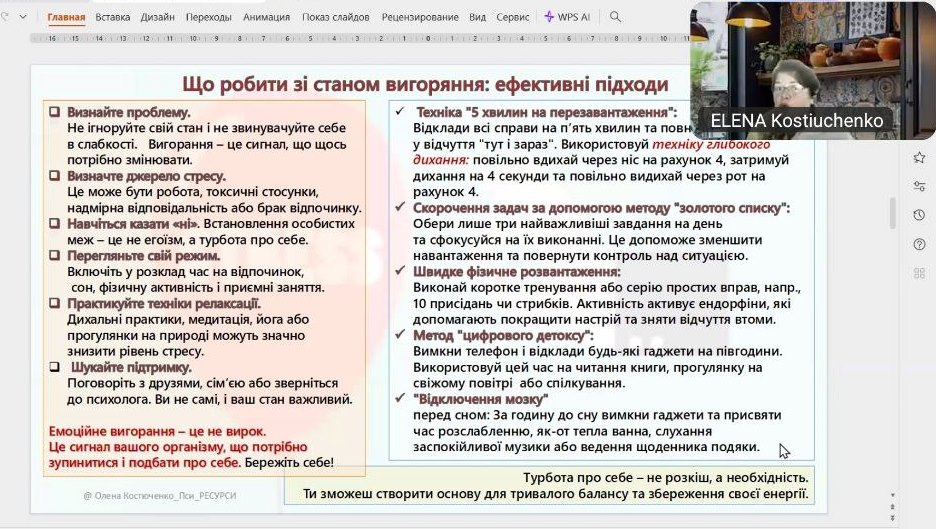Go to the Переходы tab
The image size is (936, 529).
(x=208, y=17)
